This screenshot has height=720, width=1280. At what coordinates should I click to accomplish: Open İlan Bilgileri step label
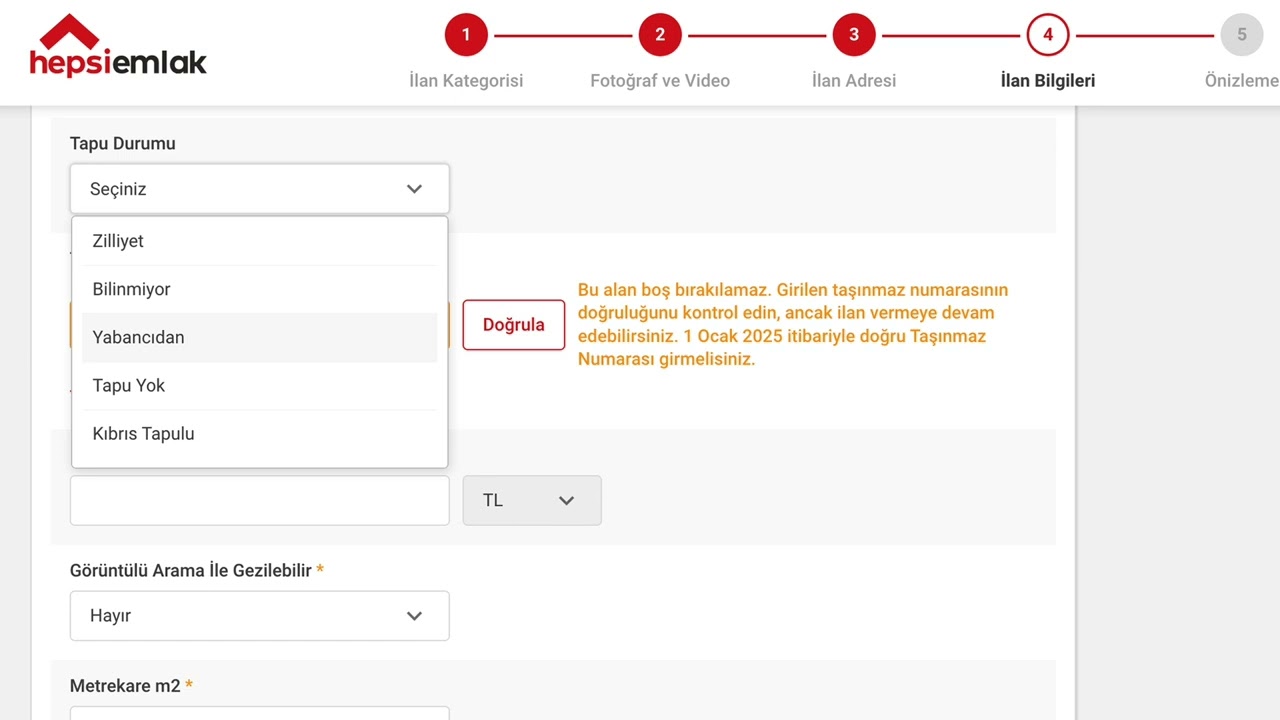click(1048, 81)
